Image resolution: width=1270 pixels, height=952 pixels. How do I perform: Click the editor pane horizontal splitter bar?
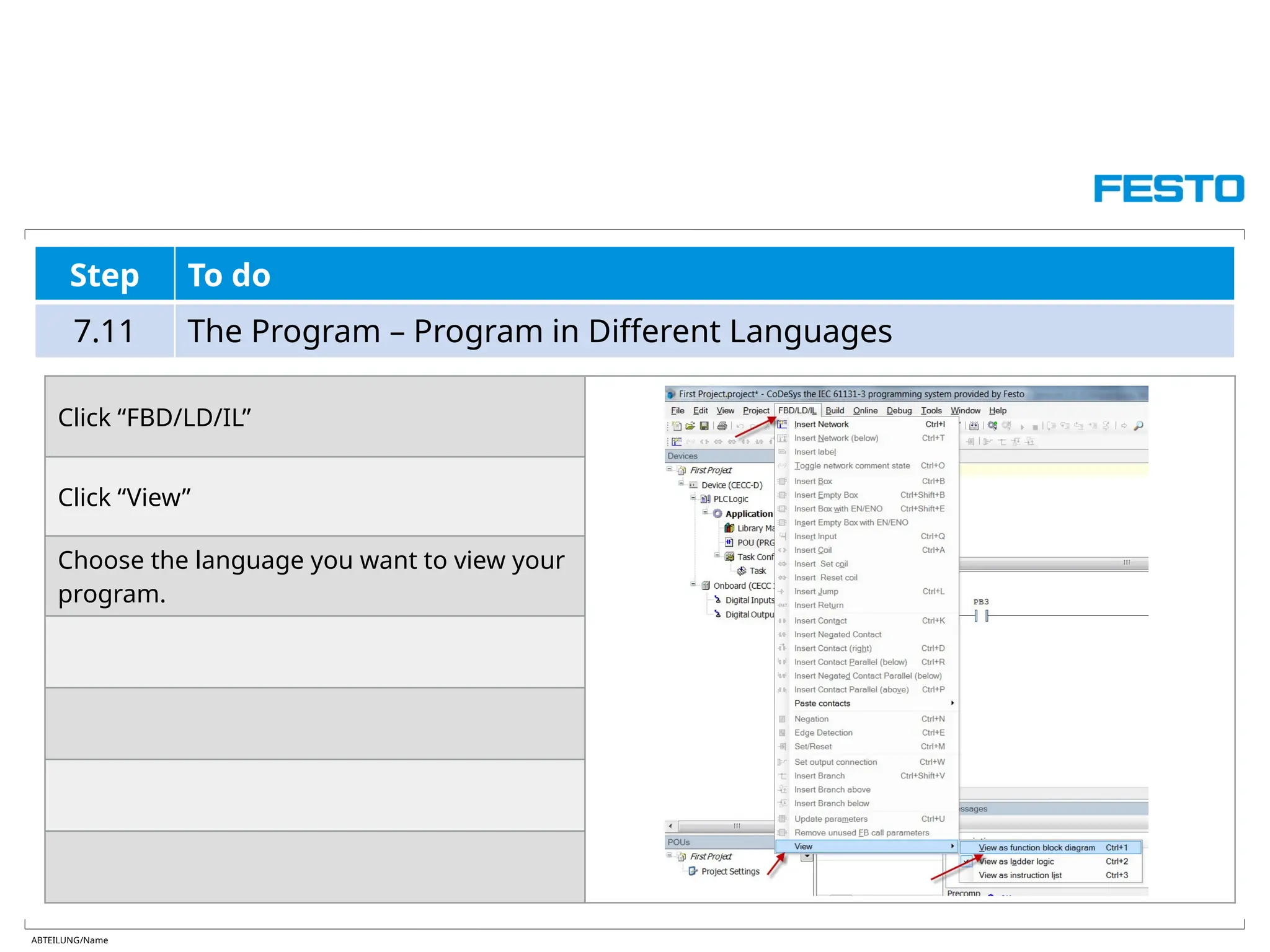point(1053,563)
